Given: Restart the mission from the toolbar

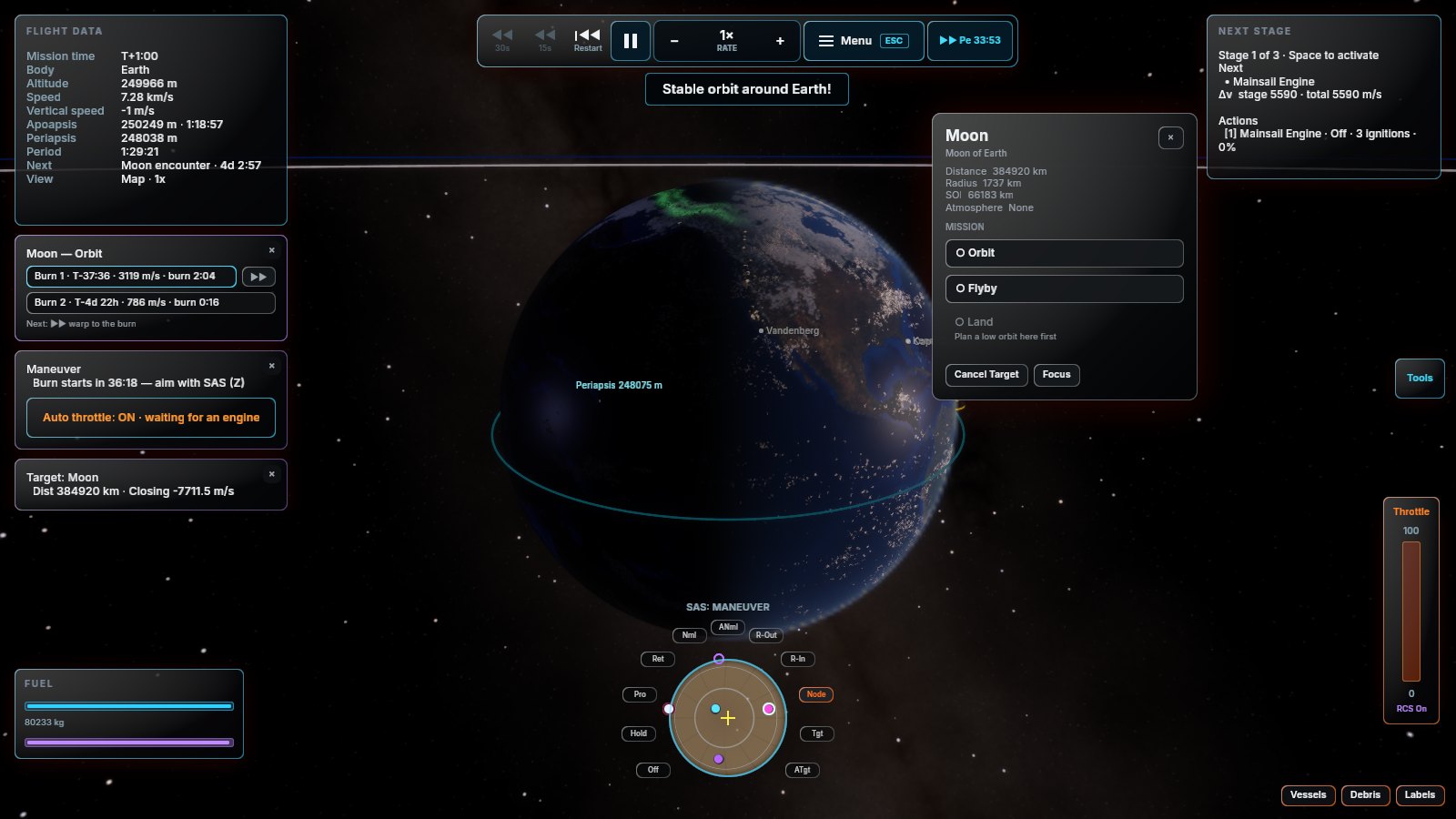Looking at the screenshot, I should [x=587, y=40].
